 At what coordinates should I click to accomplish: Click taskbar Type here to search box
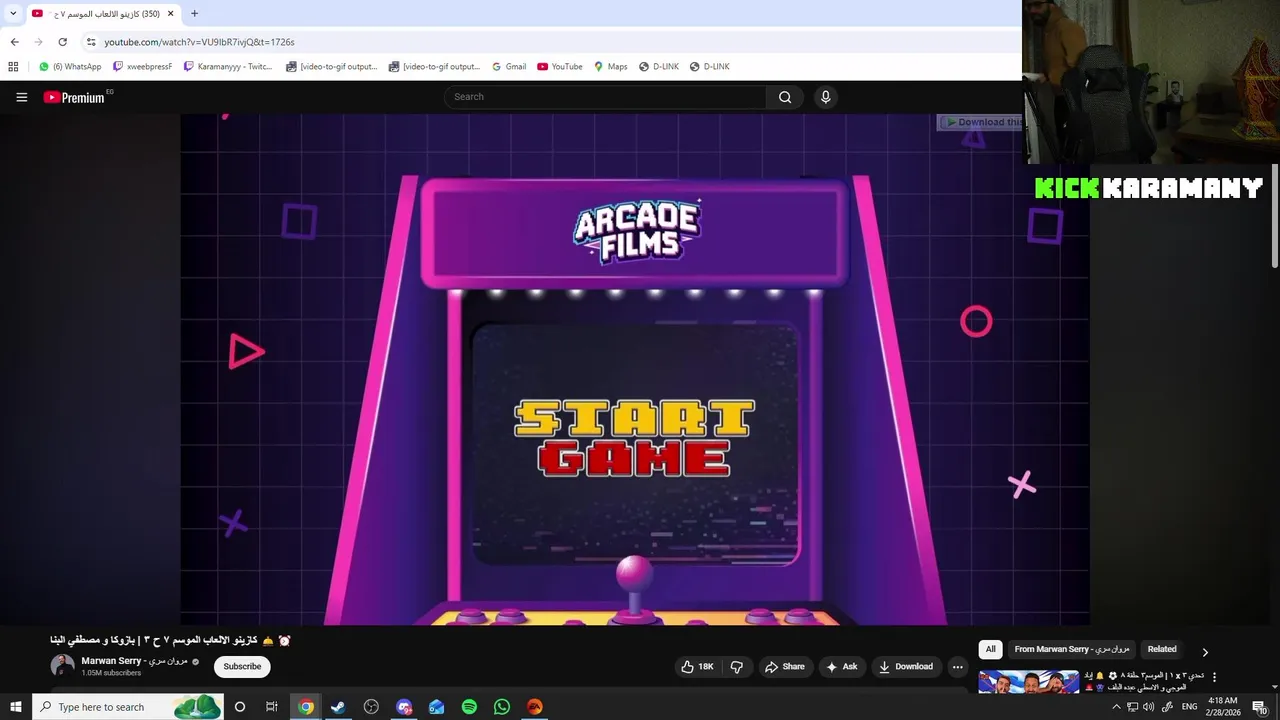pos(128,707)
